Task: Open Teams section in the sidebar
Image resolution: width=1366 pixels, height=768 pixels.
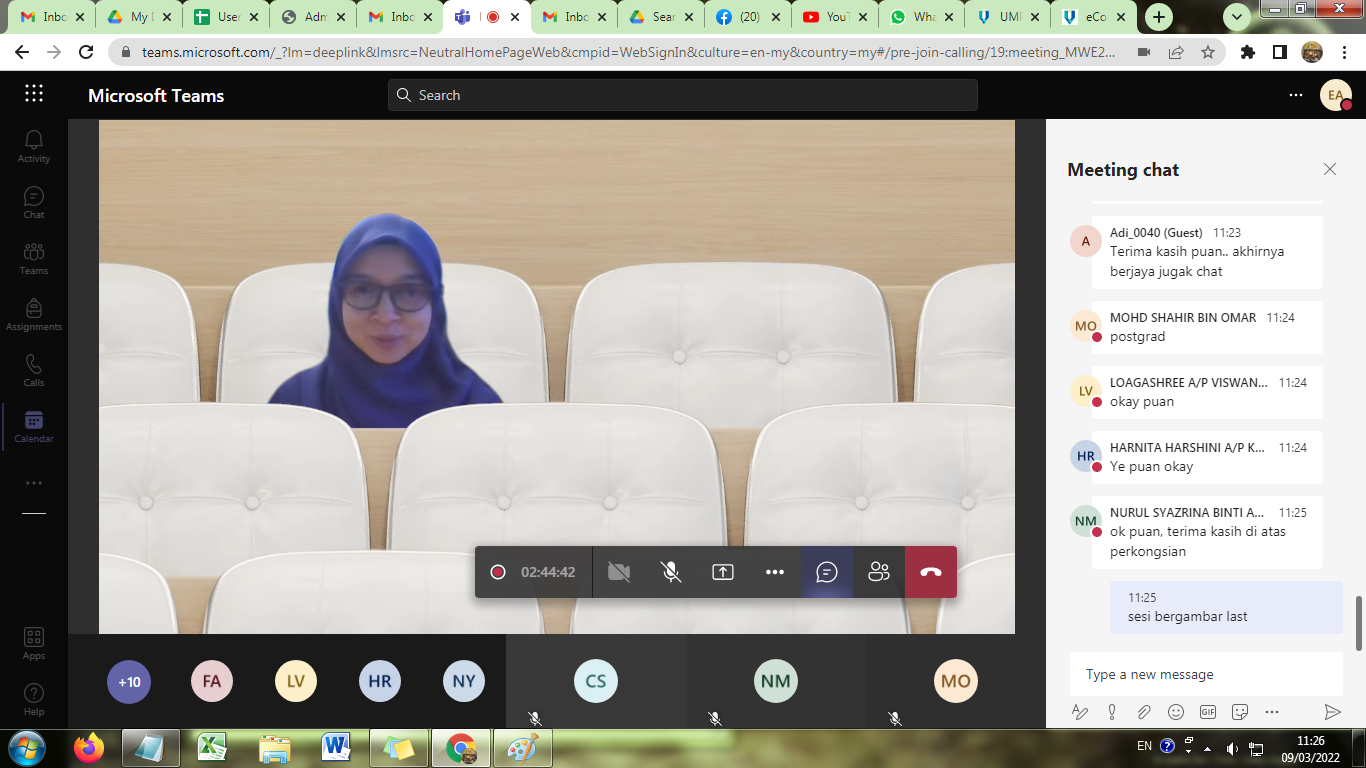Action: pyautogui.click(x=34, y=258)
